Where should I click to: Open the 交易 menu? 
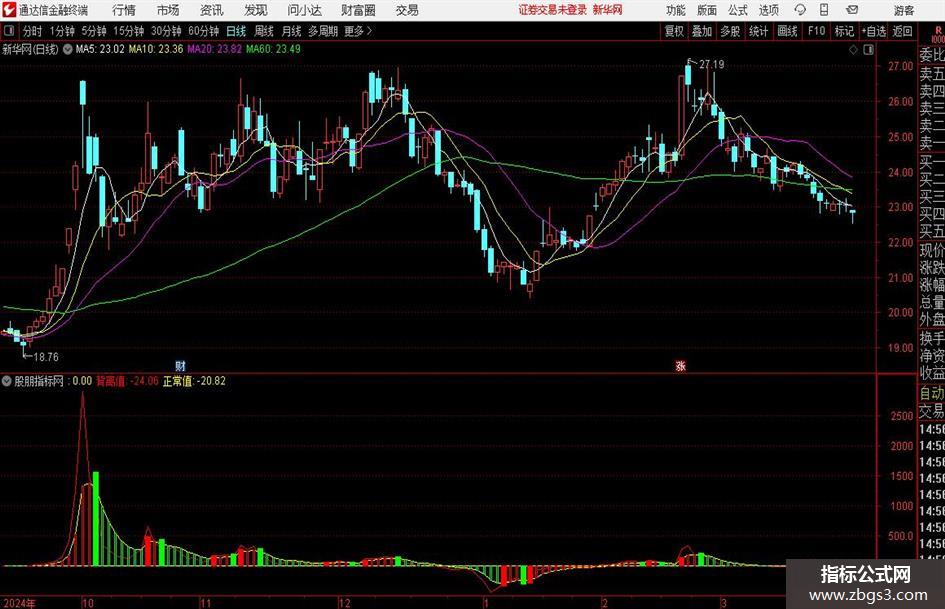407,10
